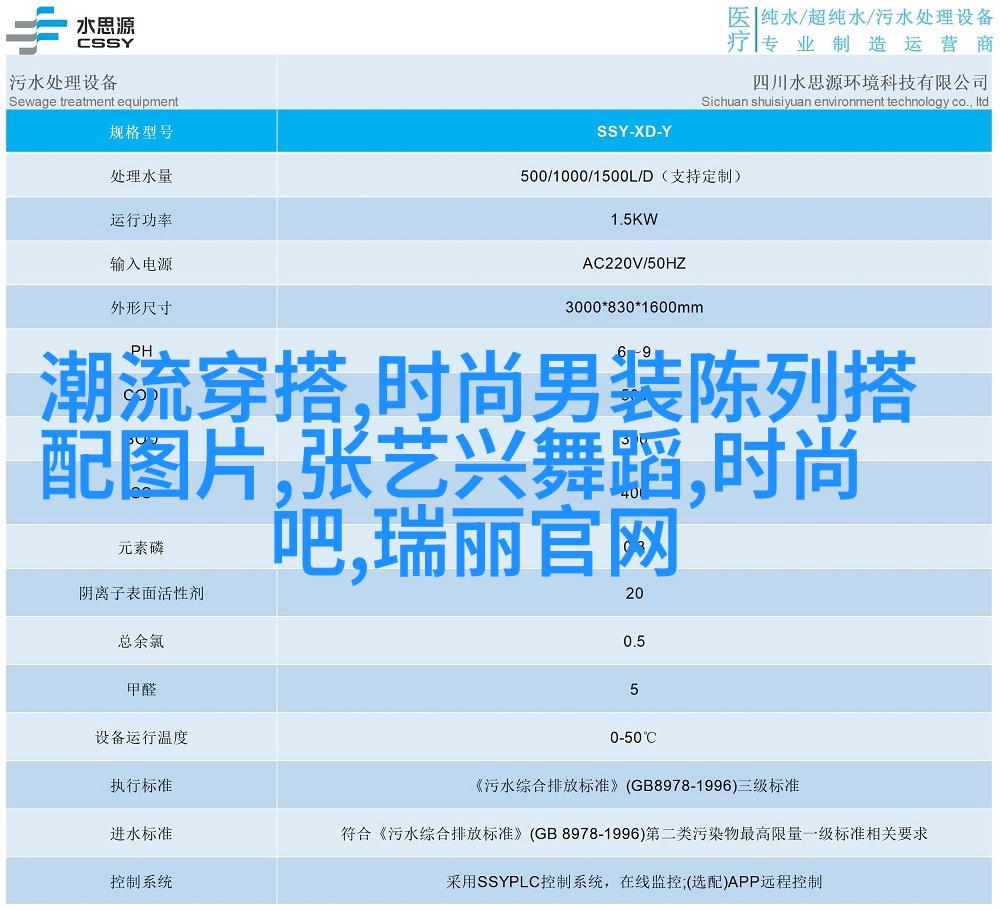Select the SSY-XD-Y model value

pos(634,131)
